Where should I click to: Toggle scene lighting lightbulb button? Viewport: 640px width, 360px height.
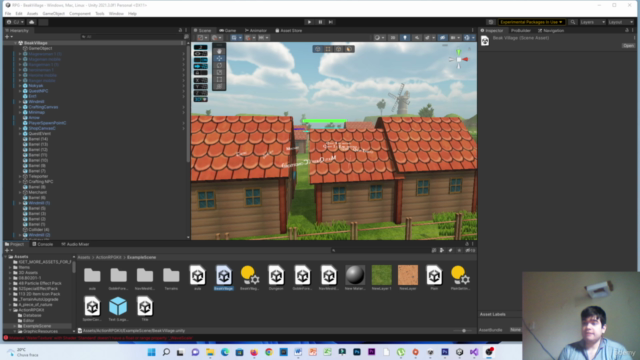[404, 38]
